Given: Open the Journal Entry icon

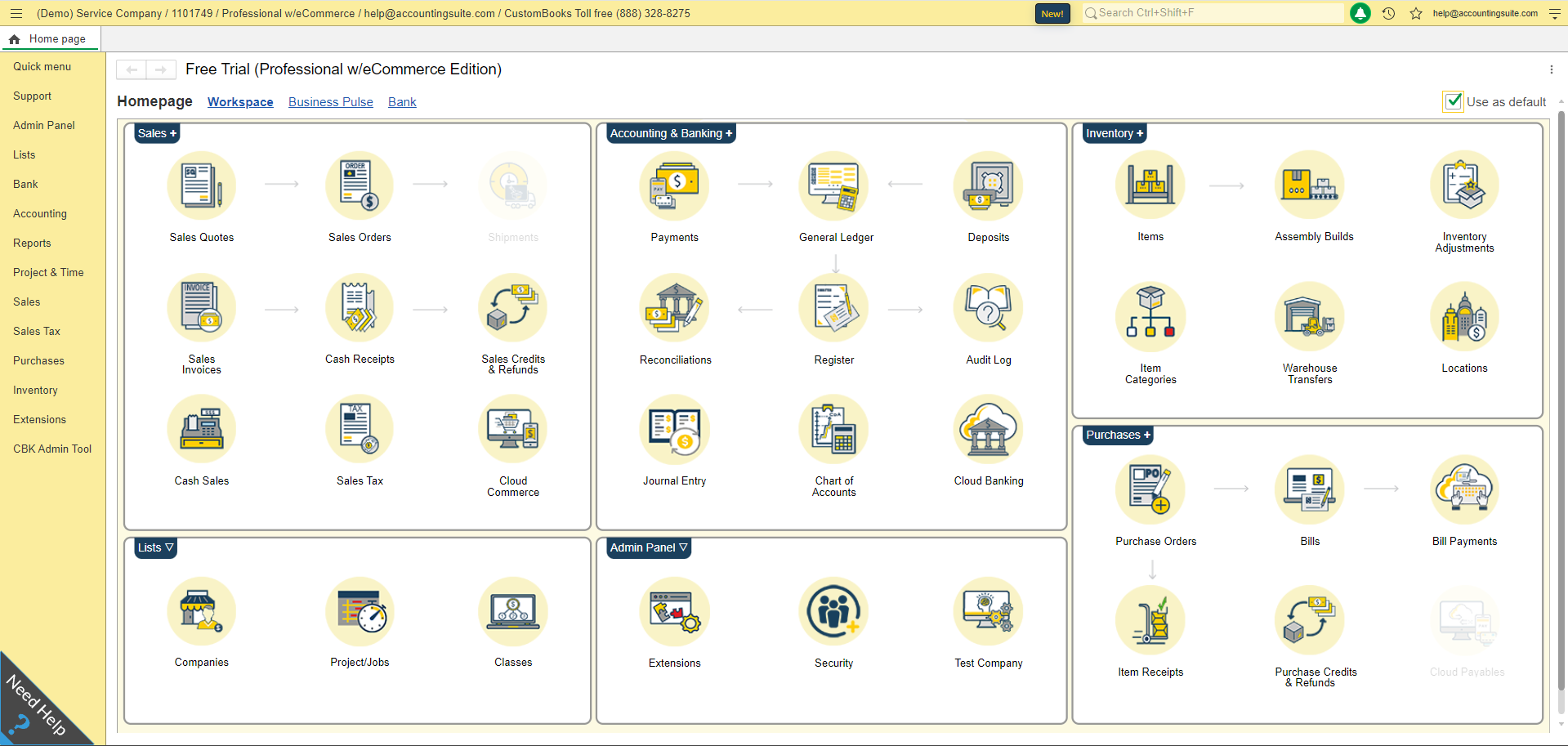Looking at the screenshot, I should [674, 430].
